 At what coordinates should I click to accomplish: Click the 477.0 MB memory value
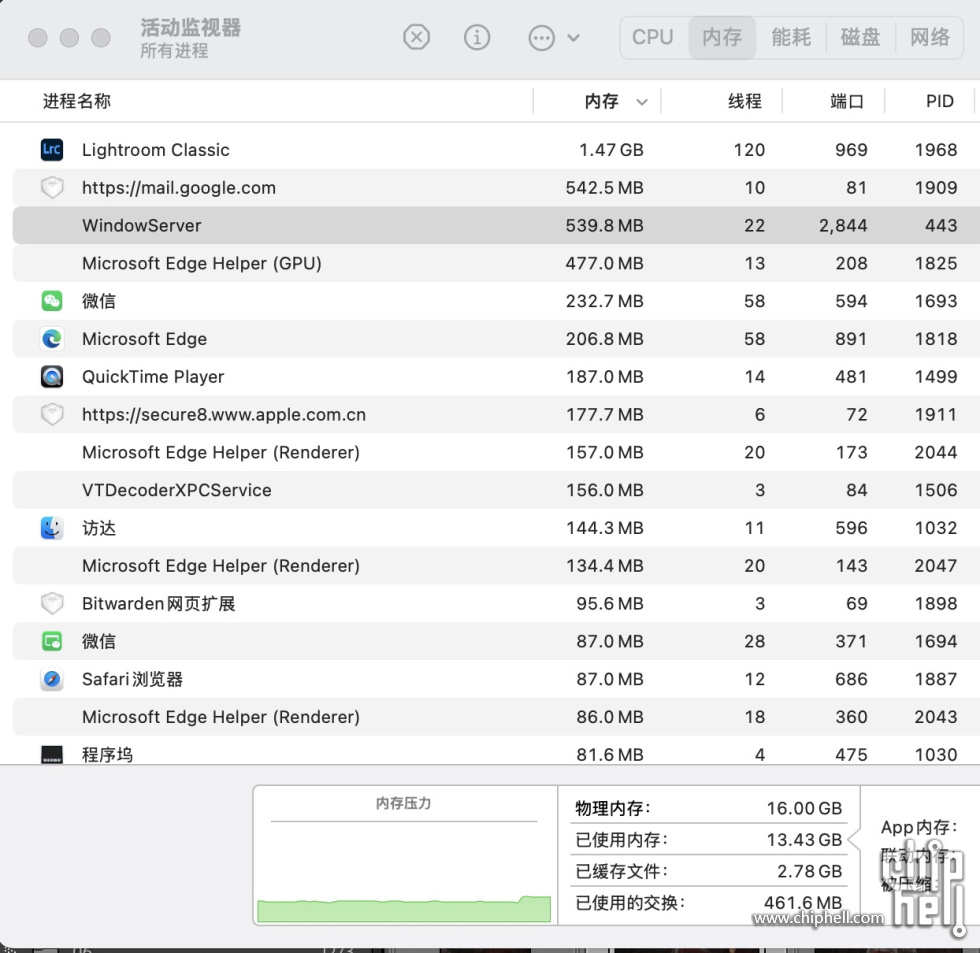click(x=604, y=263)
